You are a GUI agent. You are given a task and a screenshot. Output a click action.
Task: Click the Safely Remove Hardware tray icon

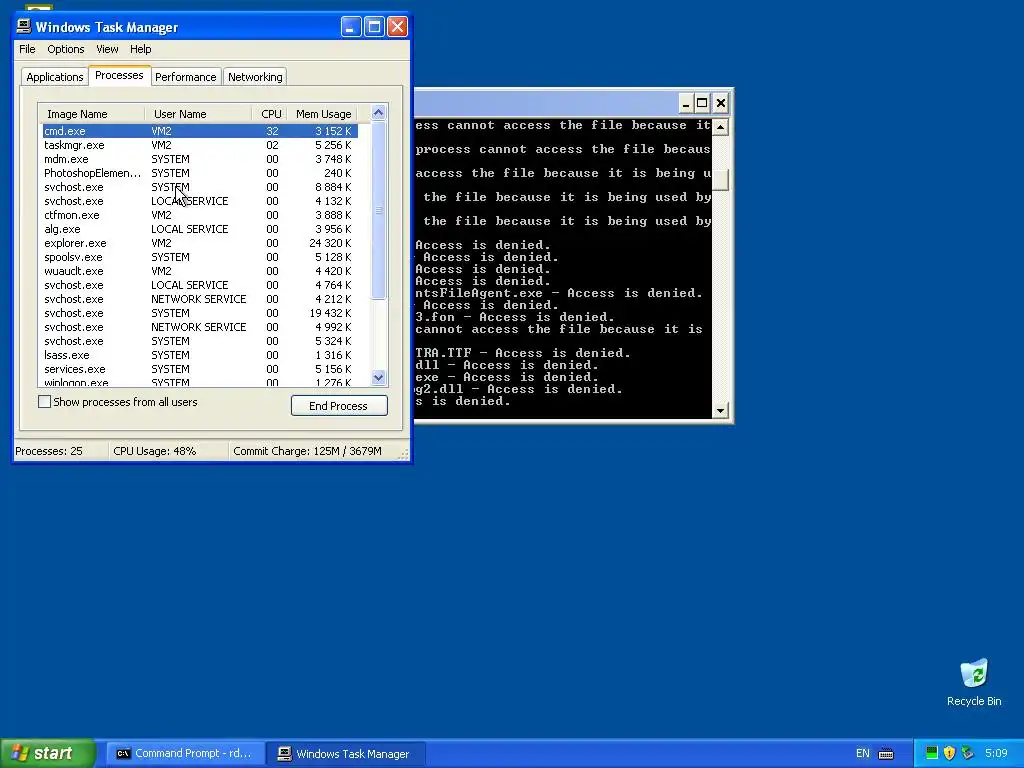coord(967,753)
